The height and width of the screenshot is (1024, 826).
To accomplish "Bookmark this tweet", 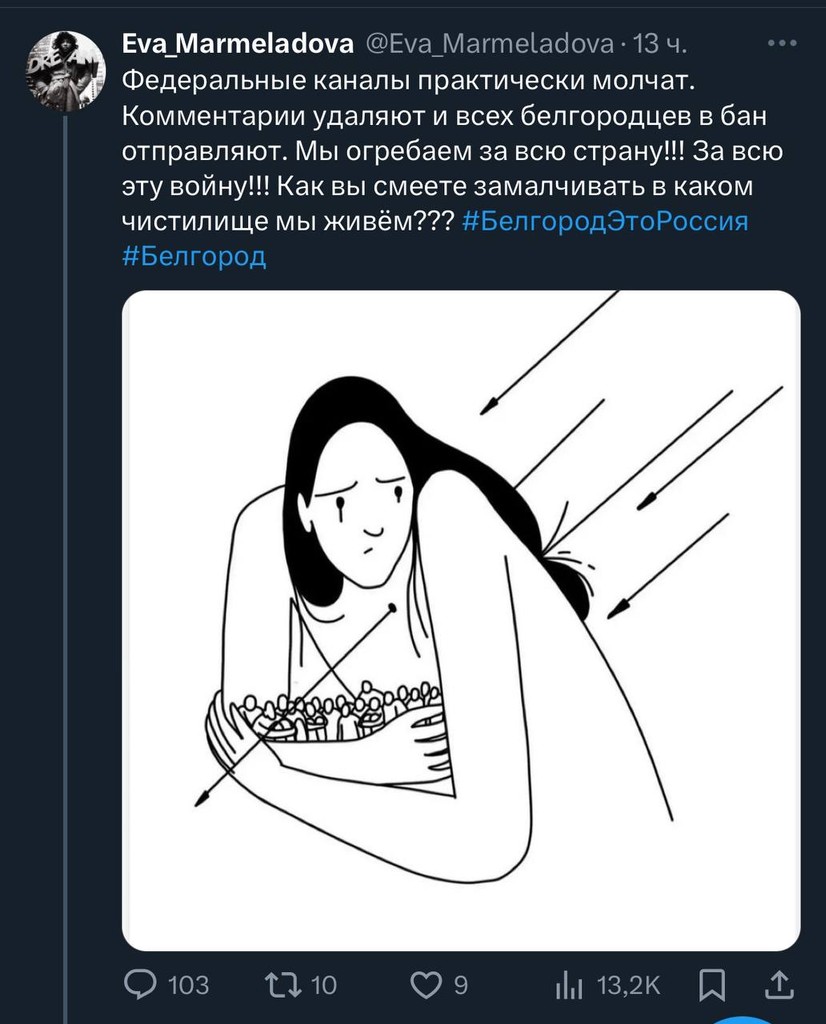I will coord(712,984).
